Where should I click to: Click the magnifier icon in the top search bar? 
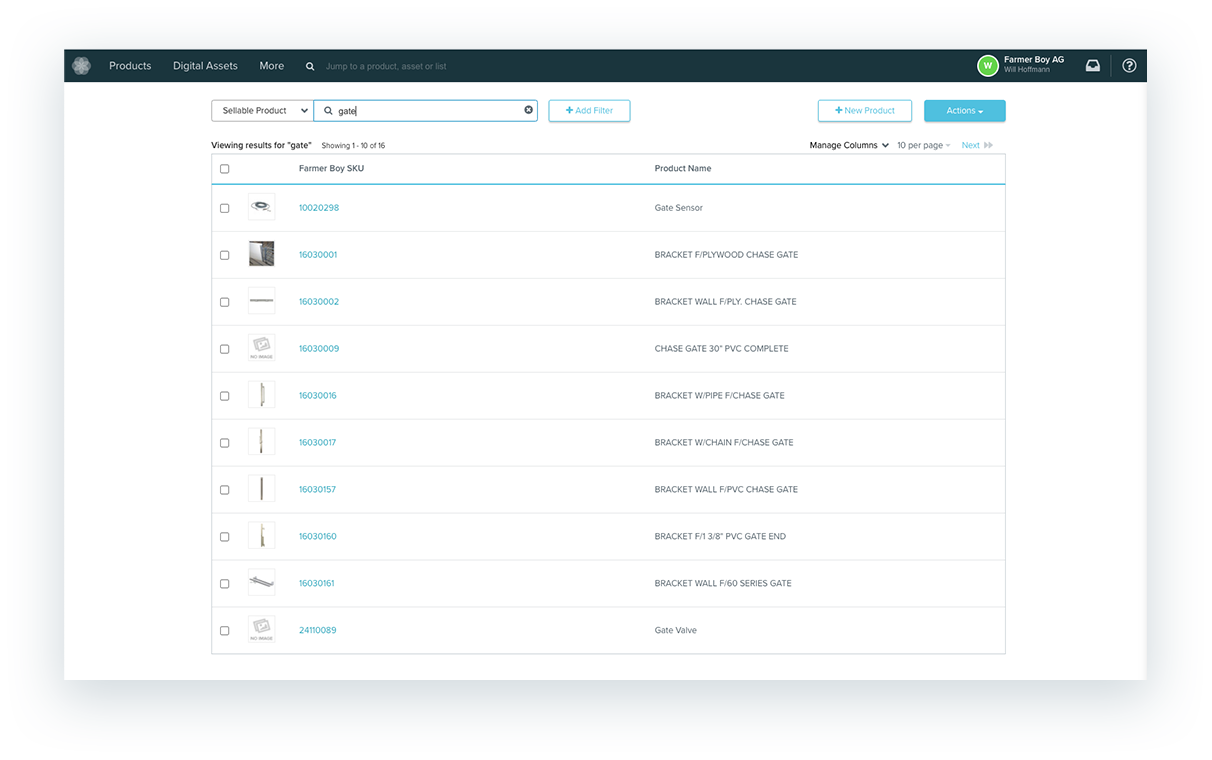pos(310,66)
